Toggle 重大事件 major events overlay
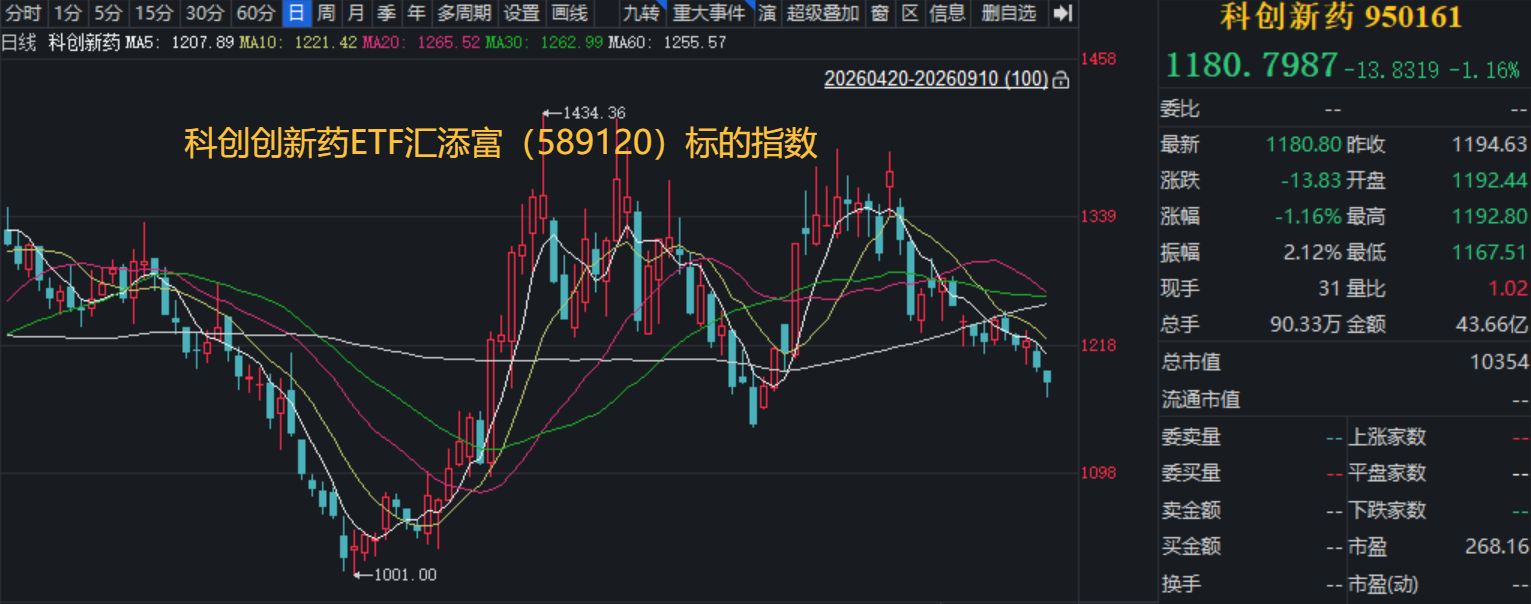 pos(709,14)
